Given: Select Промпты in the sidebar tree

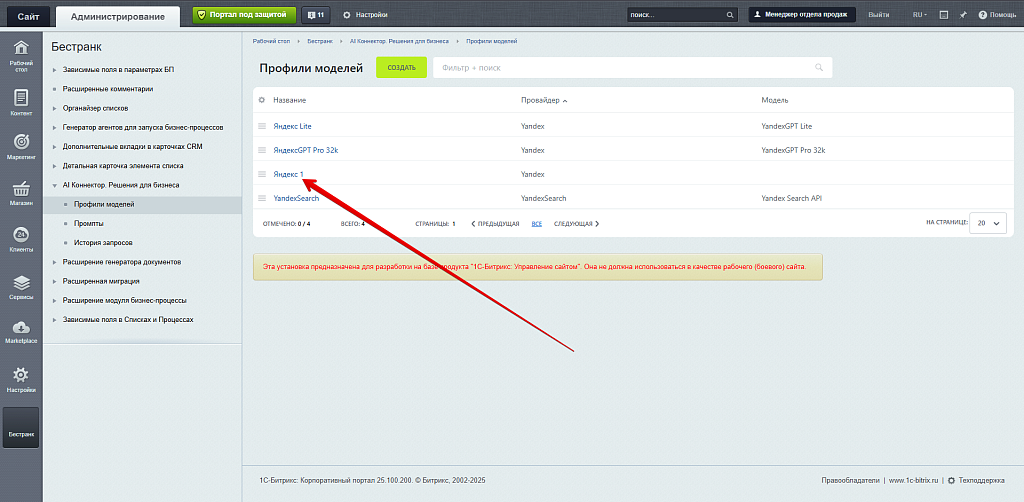Looking at the screenshot, I should point(89,223).
